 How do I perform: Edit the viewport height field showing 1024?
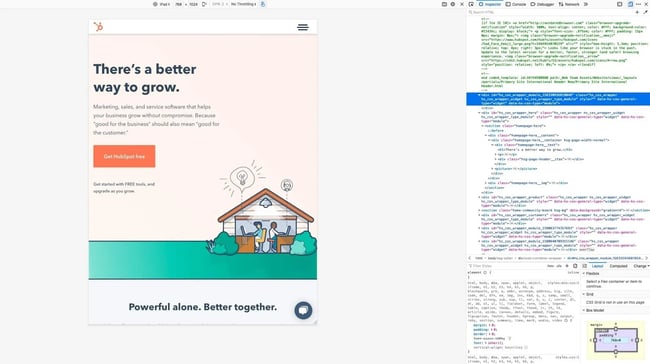193,4
